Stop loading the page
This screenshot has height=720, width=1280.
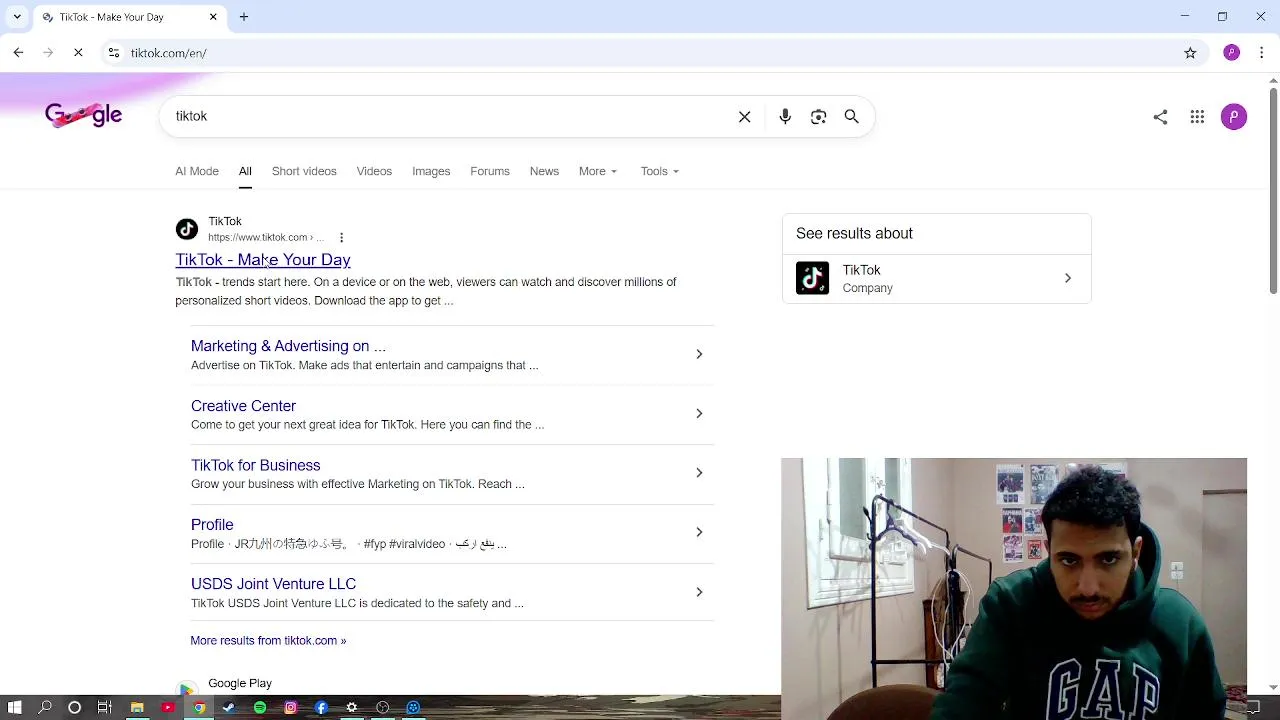78,53
